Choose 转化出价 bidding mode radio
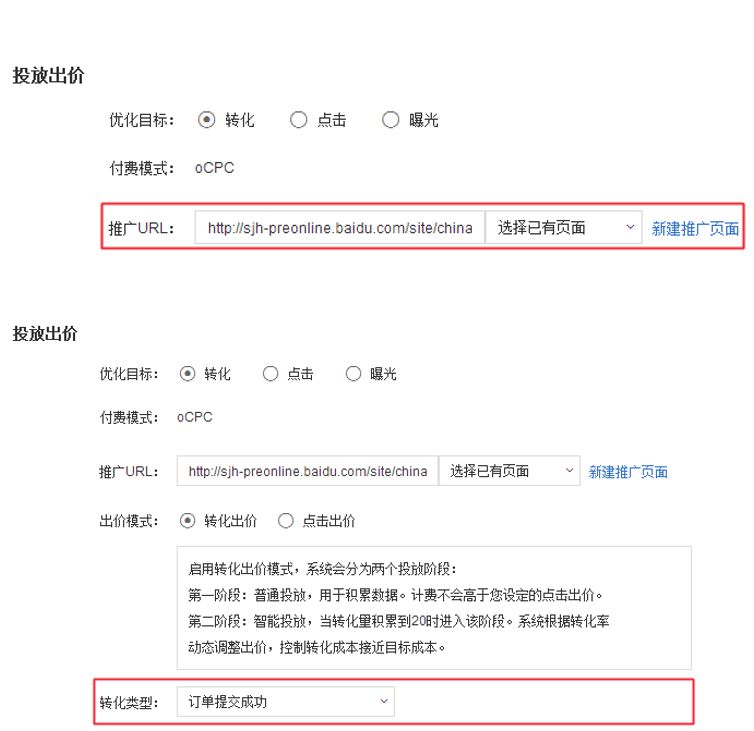This screenshot has height=731, width=754. pyautogui.click(x=187, y=520)
